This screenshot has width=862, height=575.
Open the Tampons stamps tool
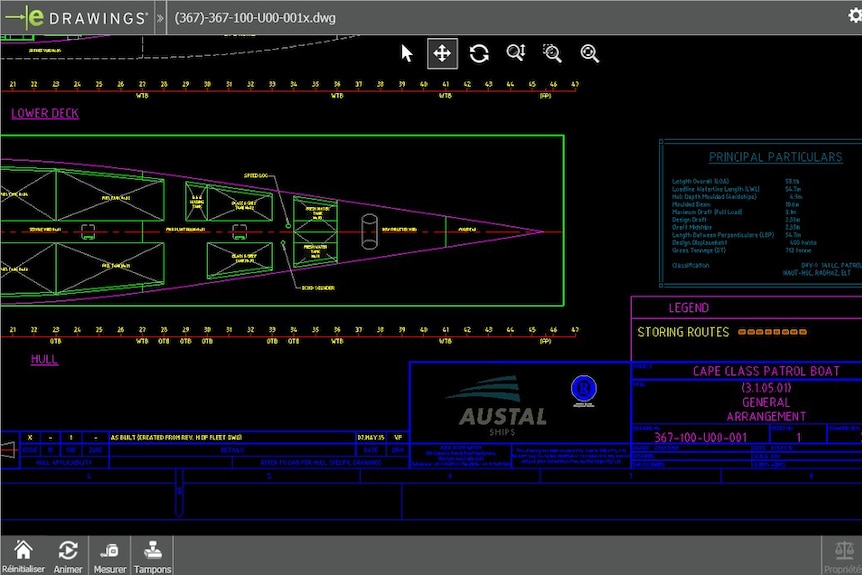(152, 556)
